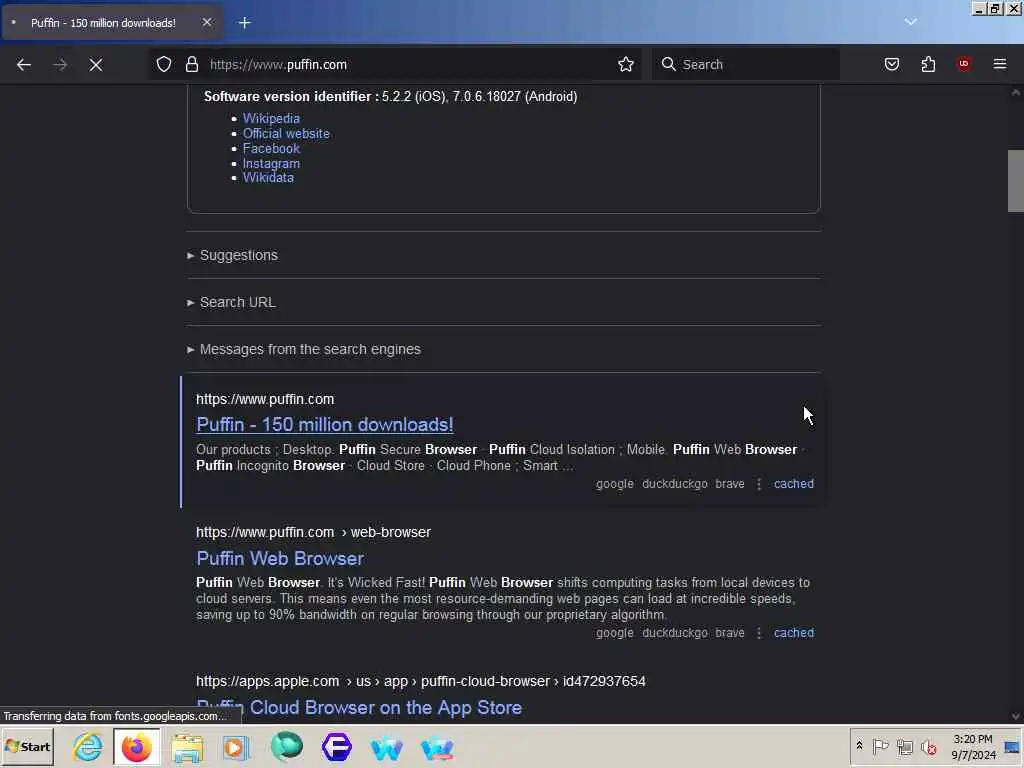This screenshot has width=1024, height=768.
Task: Launch Internet Explorer from taskbar
Action: point(88,747)
